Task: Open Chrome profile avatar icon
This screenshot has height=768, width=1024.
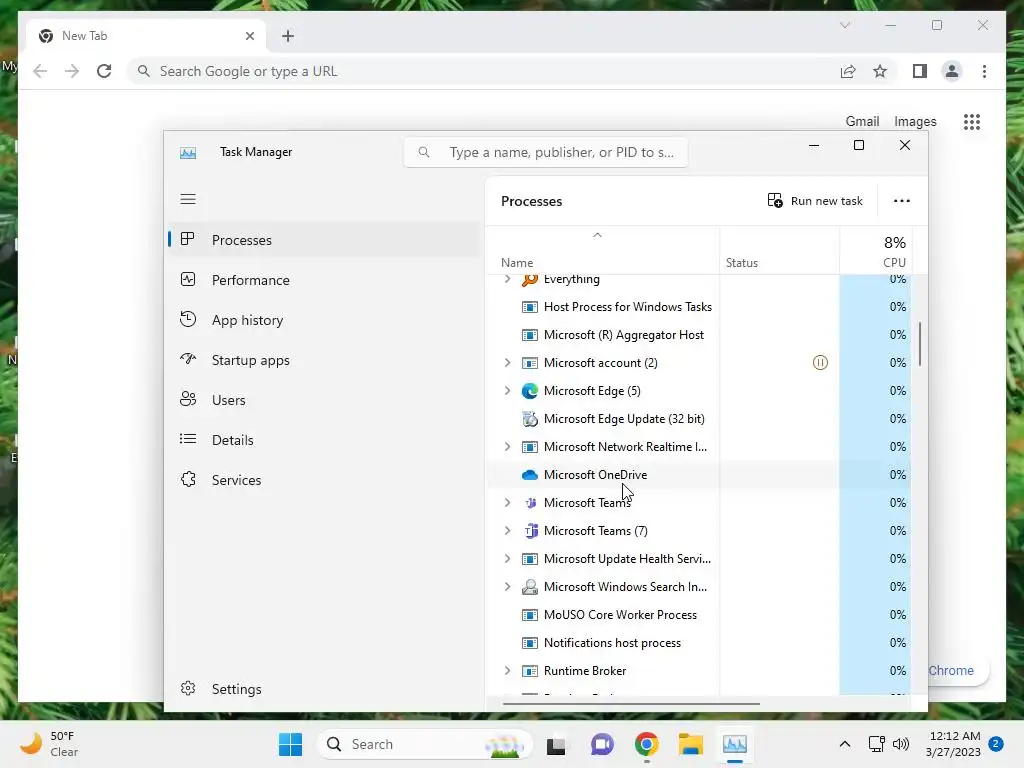Action: pyautogui.click(x=952, y=71)
